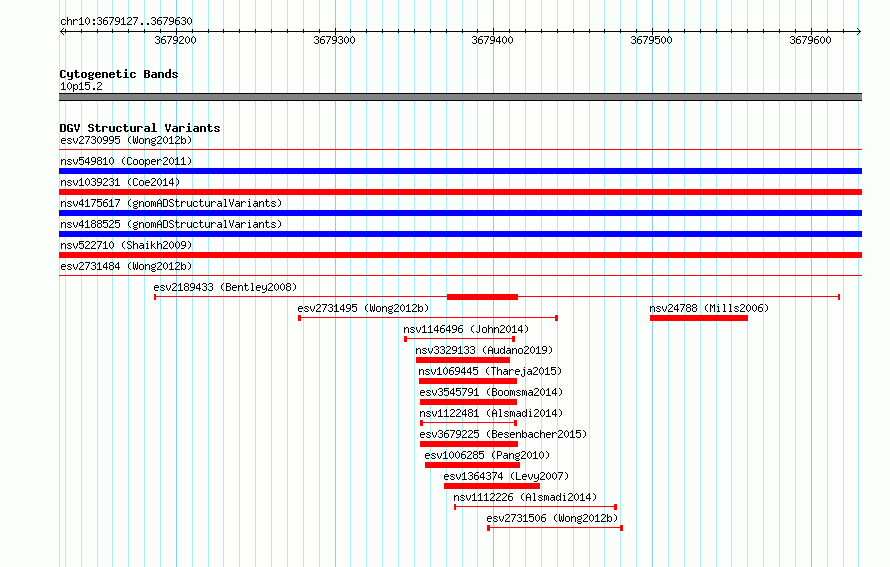Select the nsv24788 red variant bar
This screenshot has height=567, width=890.
(699, 318)
